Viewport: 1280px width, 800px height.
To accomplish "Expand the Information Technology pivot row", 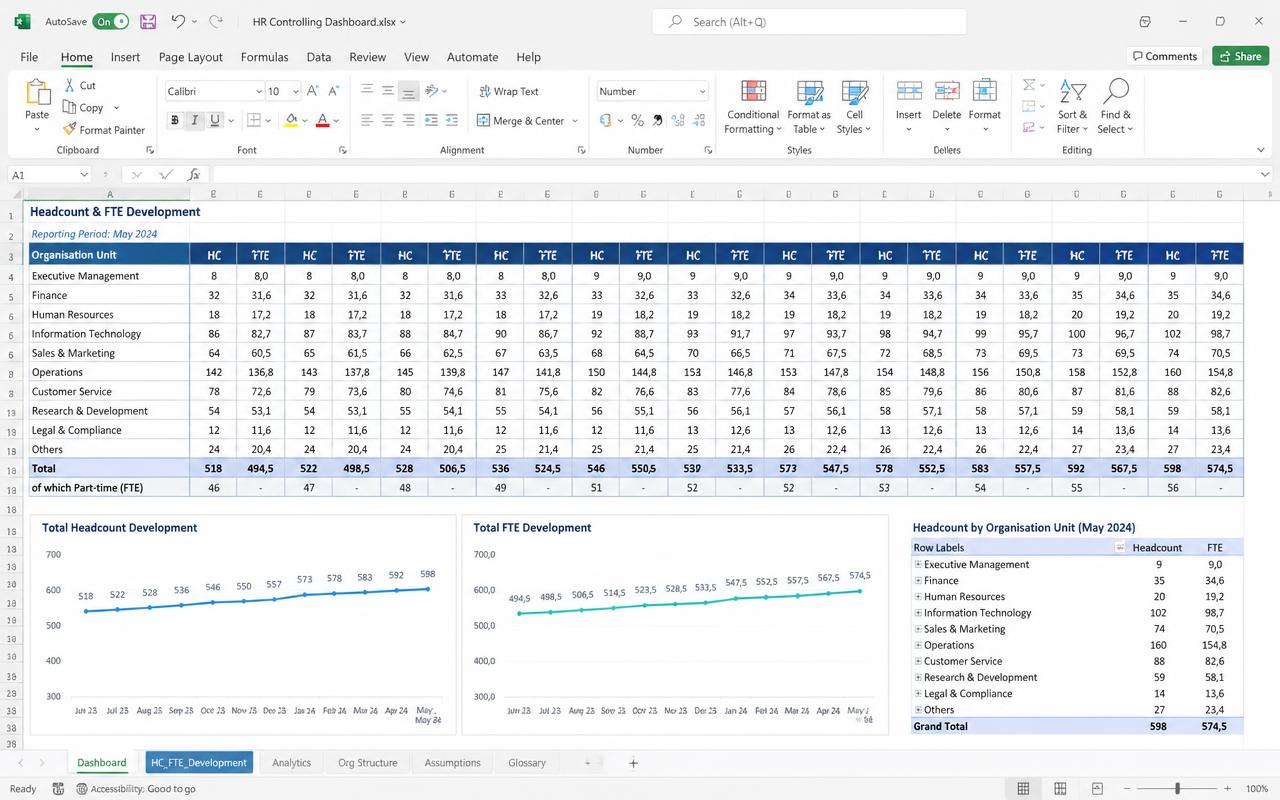I will (x=918, y=613).
